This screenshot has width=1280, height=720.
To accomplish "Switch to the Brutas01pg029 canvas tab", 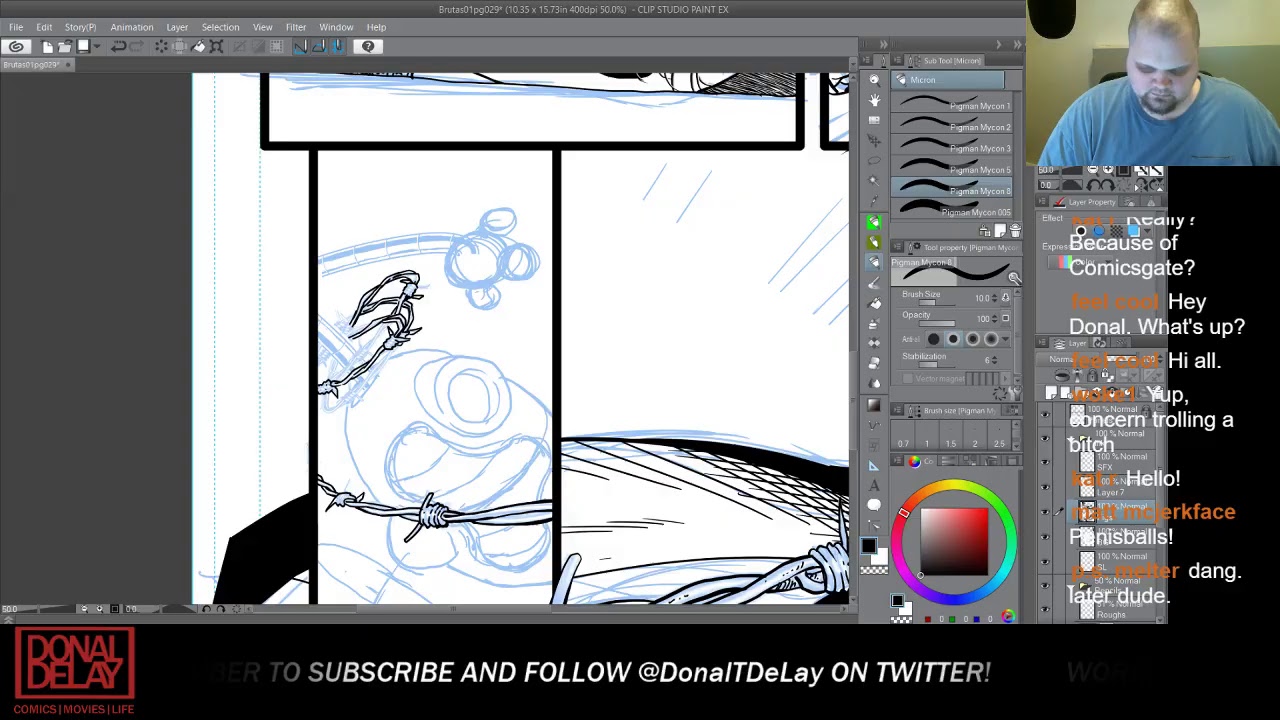I will pos(31,65).
